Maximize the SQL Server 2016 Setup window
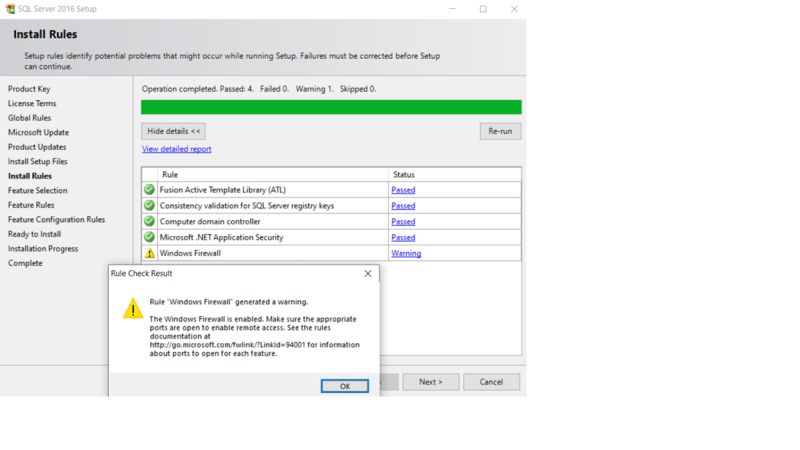Viewport: 800px width, 450px height. (483, 9)
